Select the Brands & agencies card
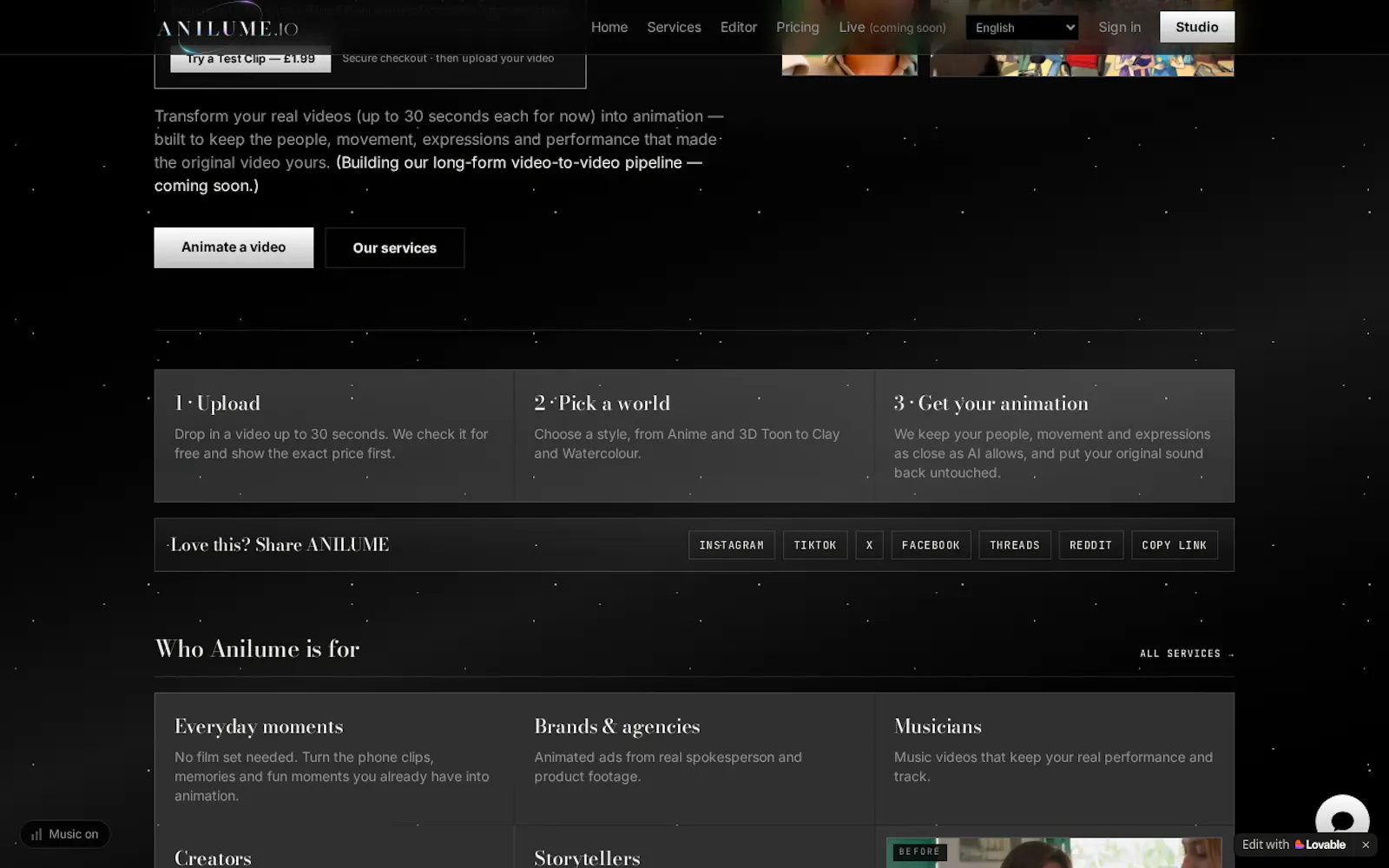Screen dimensions: 1389x868 [x=694, y=759]
